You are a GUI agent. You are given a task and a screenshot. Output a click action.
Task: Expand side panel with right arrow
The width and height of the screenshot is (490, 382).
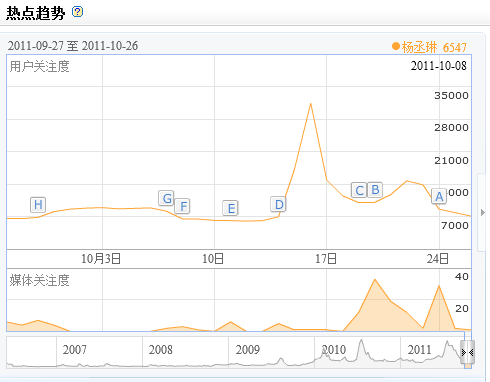coord(483,212)
